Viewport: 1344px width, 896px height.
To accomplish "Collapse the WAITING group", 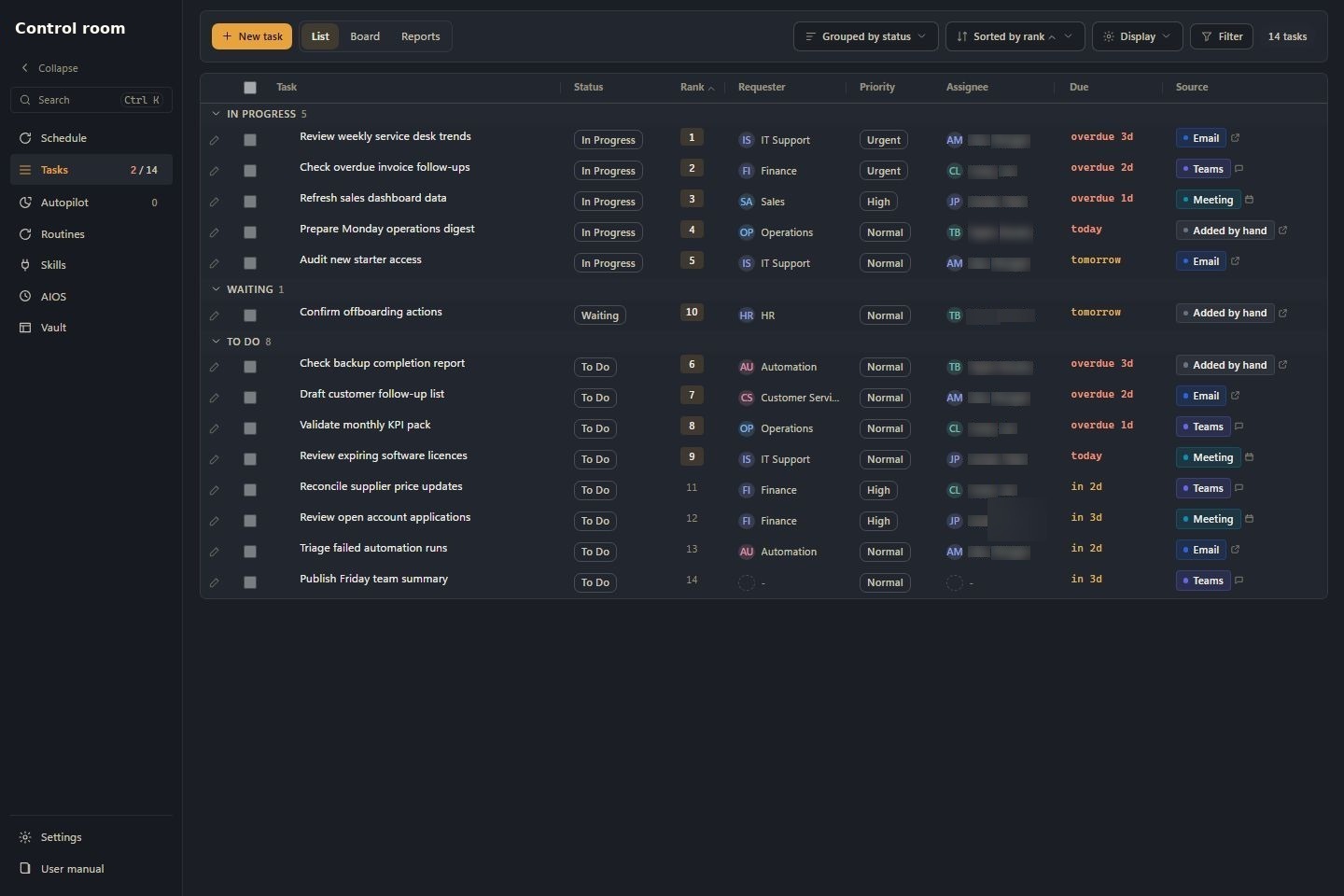I will point(216,289).
